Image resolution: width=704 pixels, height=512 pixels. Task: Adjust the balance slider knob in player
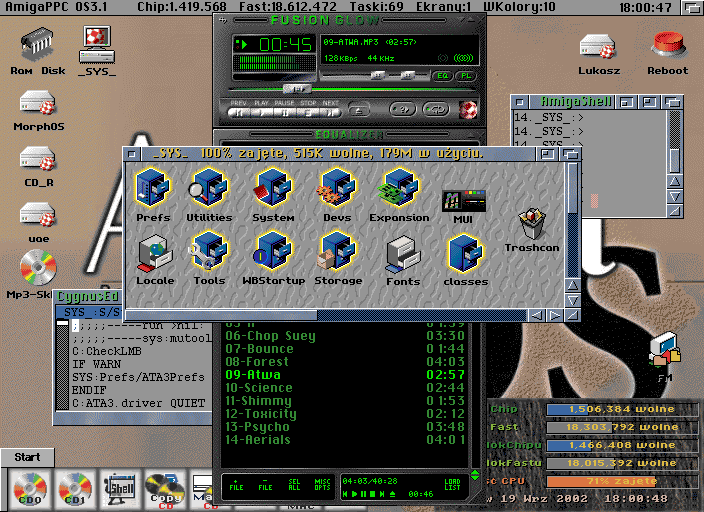point(407,75)
